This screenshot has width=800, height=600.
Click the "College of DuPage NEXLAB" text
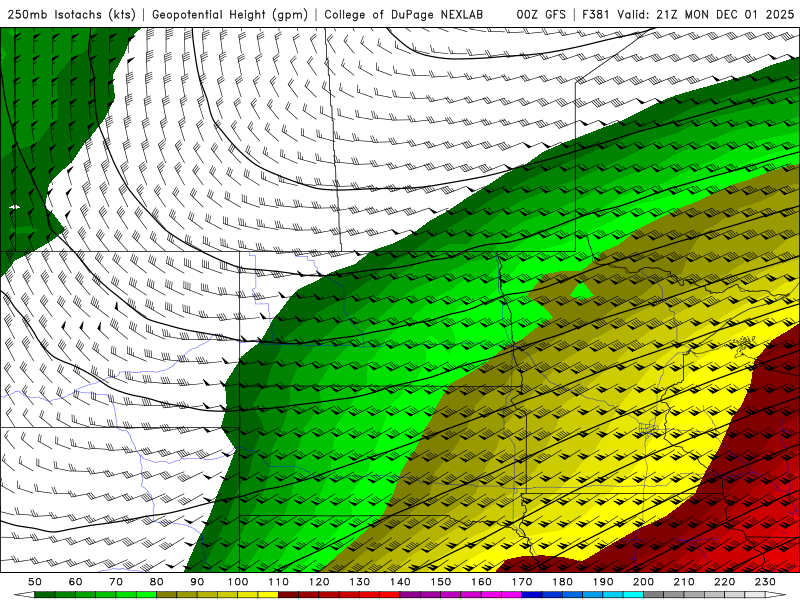tap(404, 14)
